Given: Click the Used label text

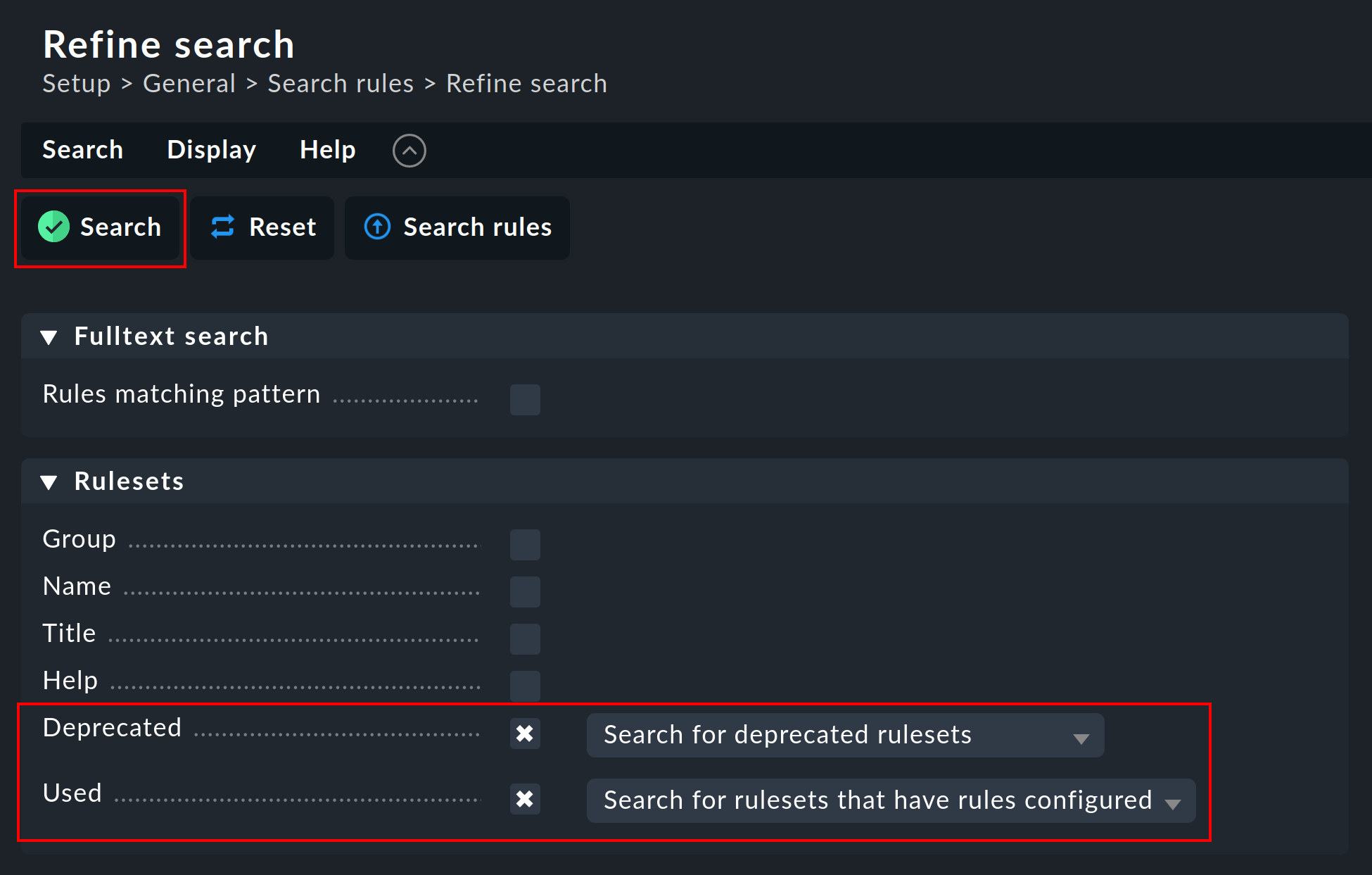Looking at the screenshot, I should (72, 793).
